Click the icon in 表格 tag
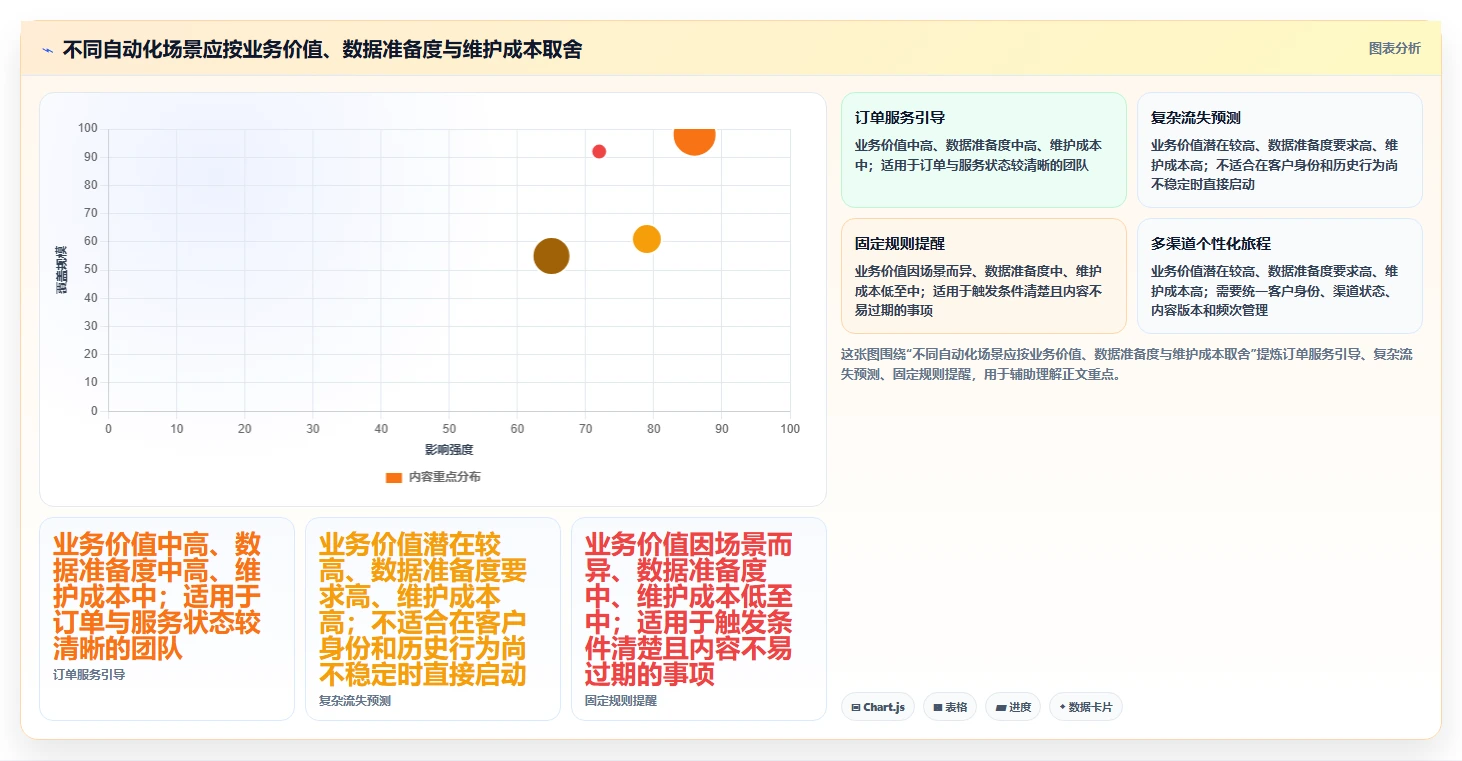The width and height of the screenshot is (1462, 761). (938, 708)
